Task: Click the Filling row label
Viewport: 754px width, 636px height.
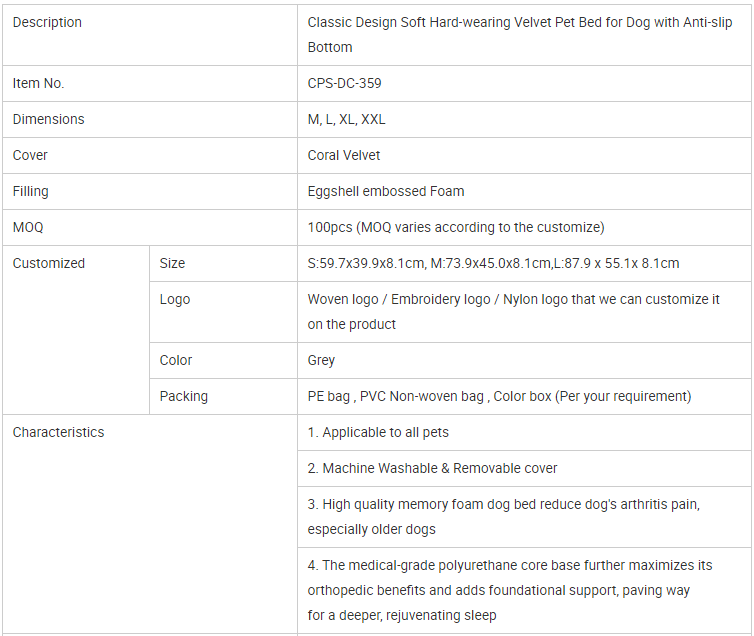Action: click(30, 192)
